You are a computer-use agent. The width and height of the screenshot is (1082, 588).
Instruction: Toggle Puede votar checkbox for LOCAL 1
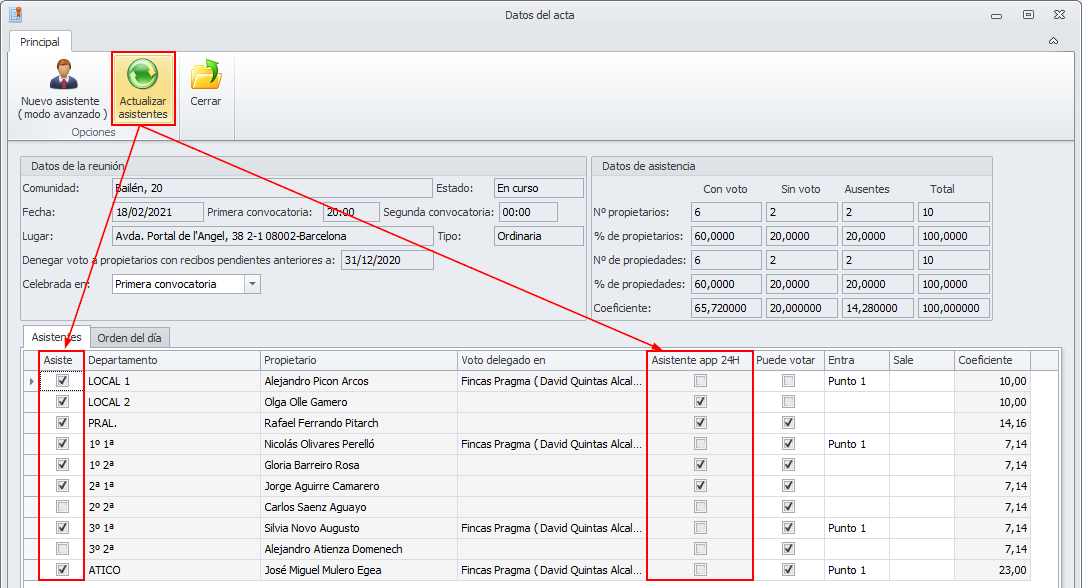pyautogui.click(x=789, y=381)
